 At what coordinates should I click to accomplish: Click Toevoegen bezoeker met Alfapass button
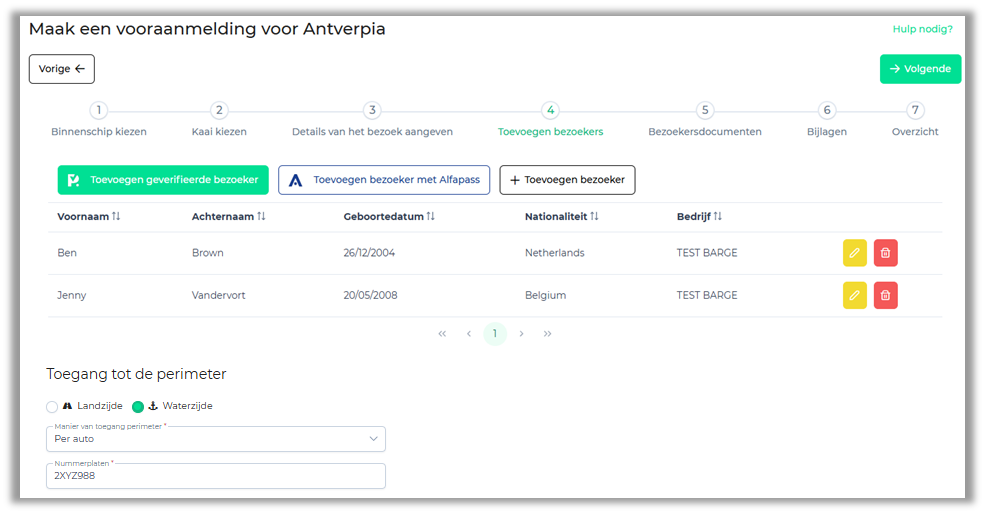click(x=384, y=180)
